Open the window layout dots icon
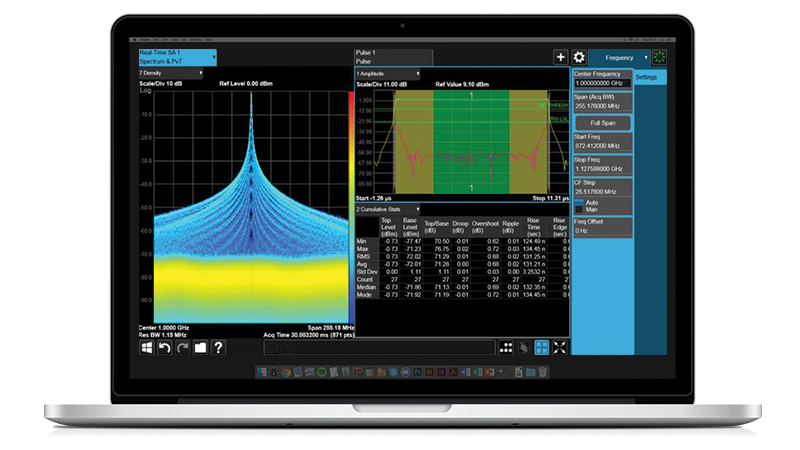 click(506, 348)
